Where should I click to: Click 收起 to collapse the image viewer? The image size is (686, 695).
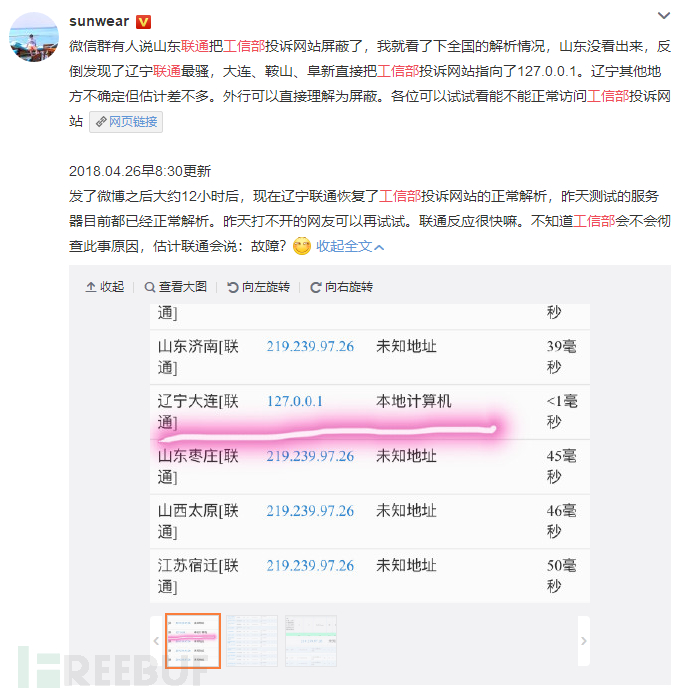tap(105, 287)
